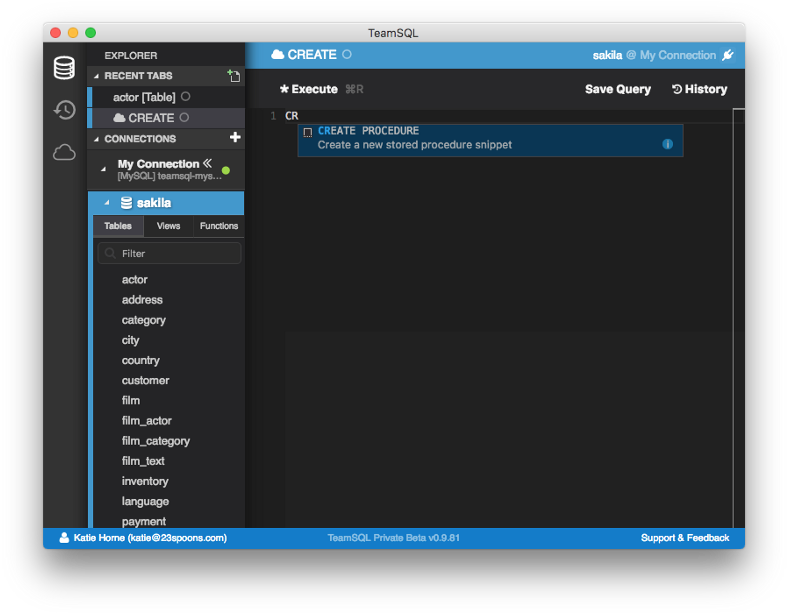Collapse the Recent Tabs section
Screen dimensions: 787x613
(96, 76)
